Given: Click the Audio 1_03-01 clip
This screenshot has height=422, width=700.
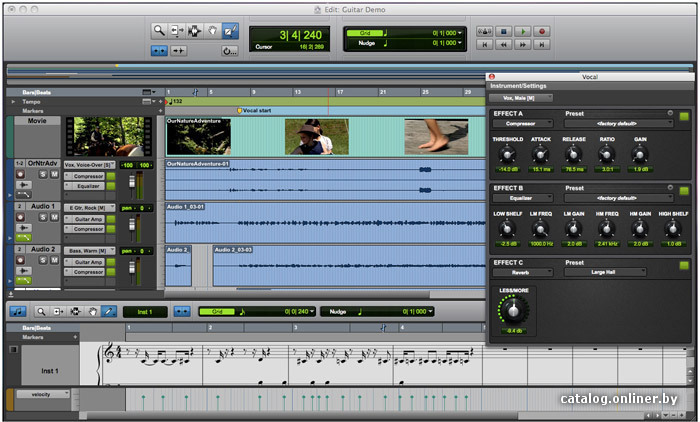Looking at the screenshot, I should 325,222.
